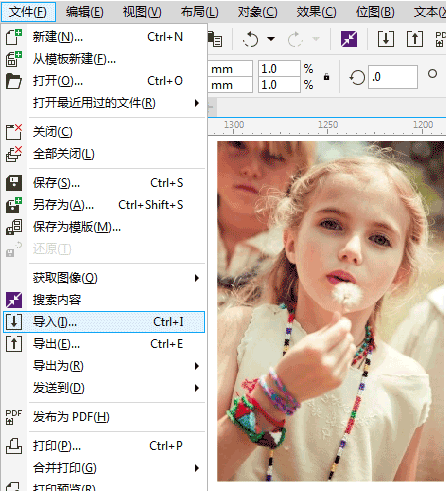Click the Close all icon
The height and width of the screenshot is (491, 446).
pyautogui.click(x=14, y=154)
